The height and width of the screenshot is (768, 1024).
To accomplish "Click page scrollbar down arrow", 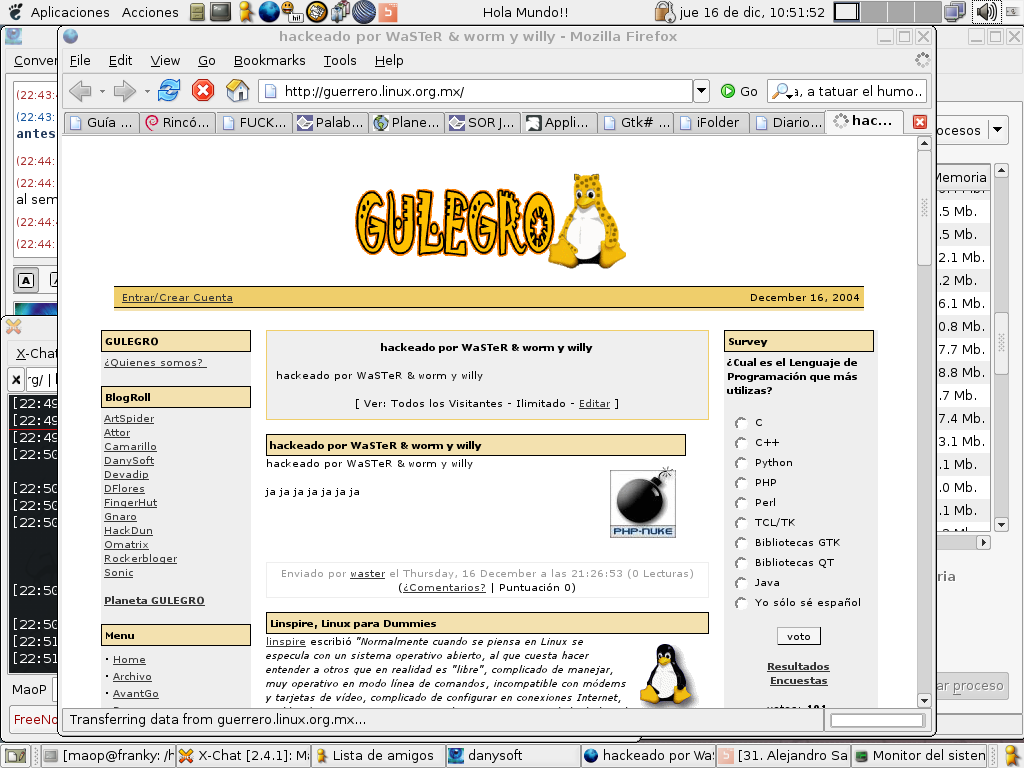I will pyautogui.click(x=924, y=700).
